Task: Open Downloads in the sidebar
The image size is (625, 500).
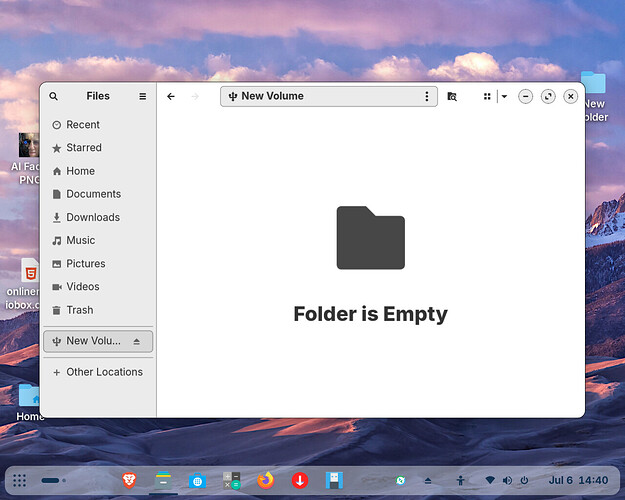Action: [98, 217]
